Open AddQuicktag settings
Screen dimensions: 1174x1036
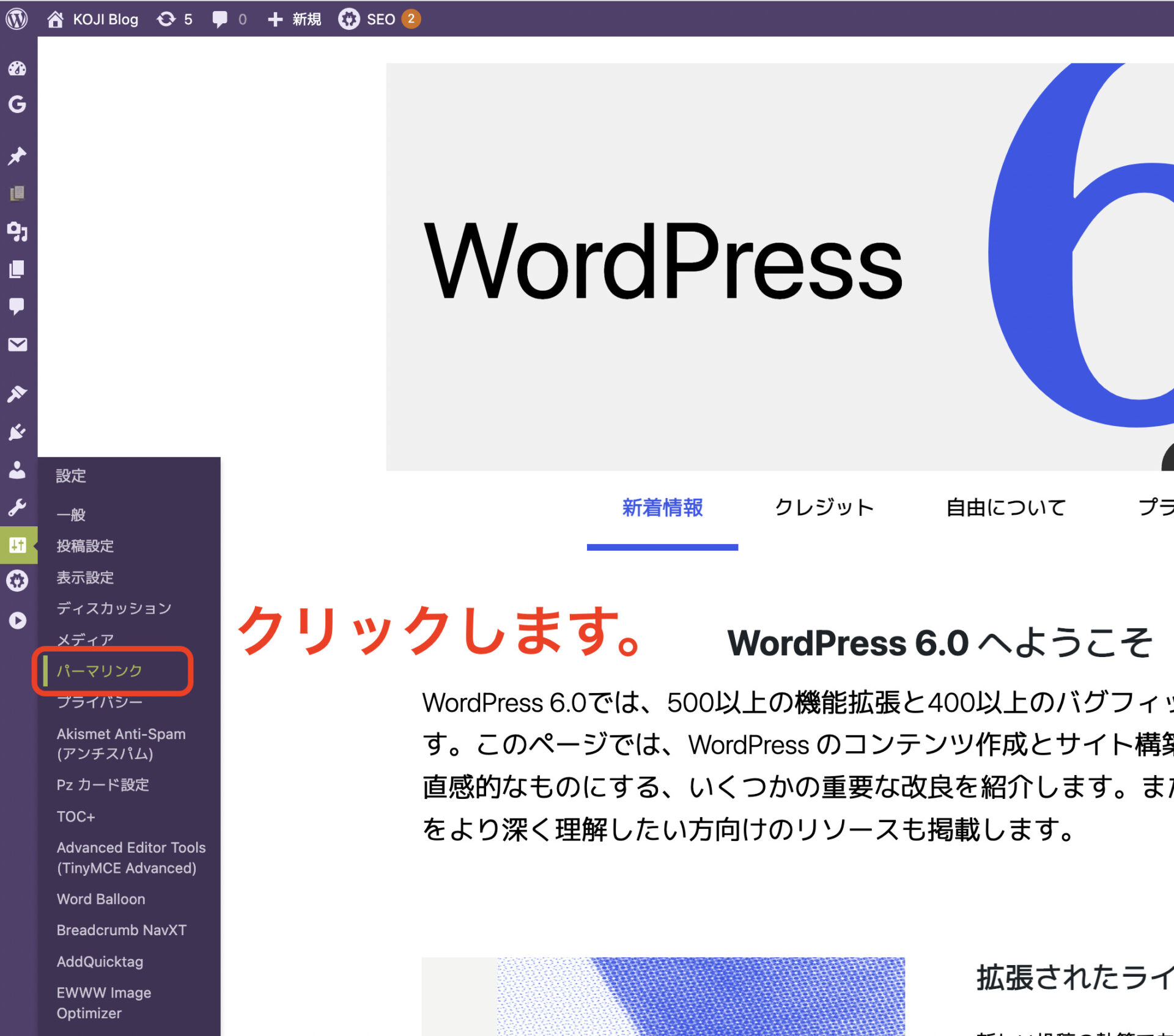tap(100, 961)
